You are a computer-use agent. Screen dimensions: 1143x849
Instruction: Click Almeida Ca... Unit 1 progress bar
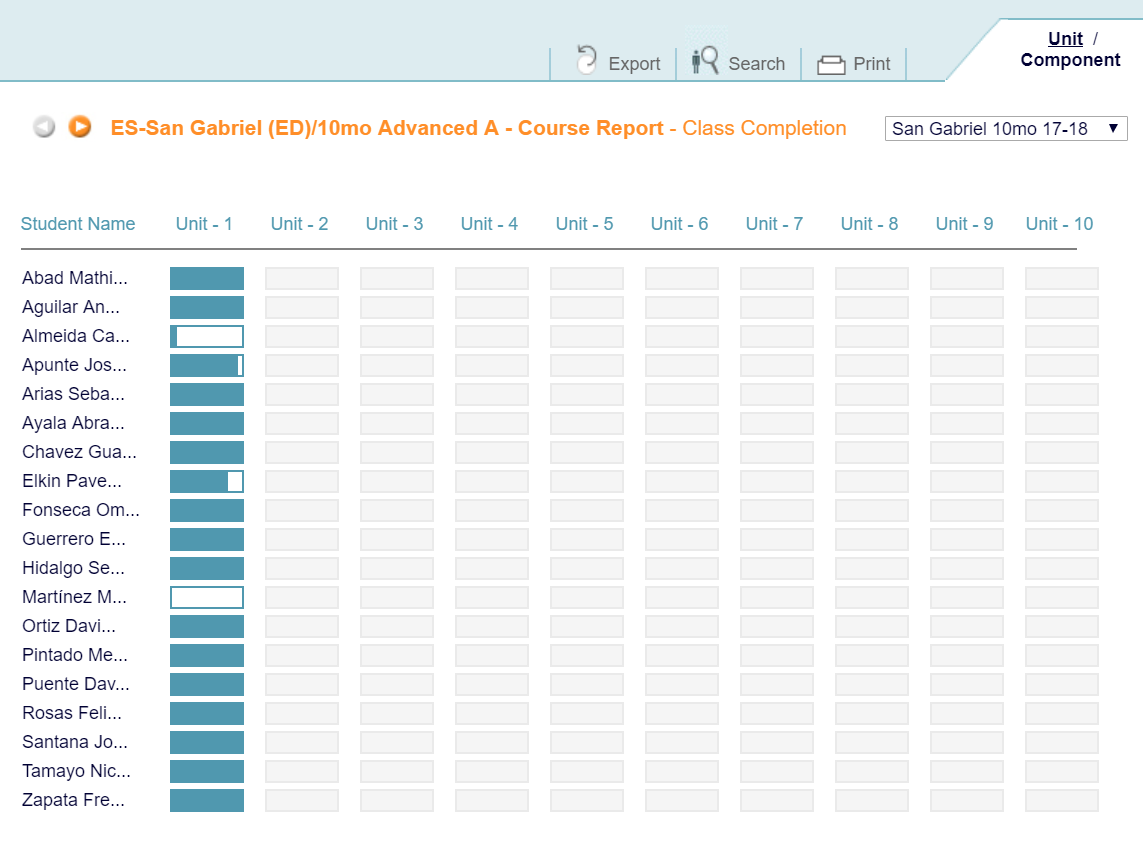207,336
